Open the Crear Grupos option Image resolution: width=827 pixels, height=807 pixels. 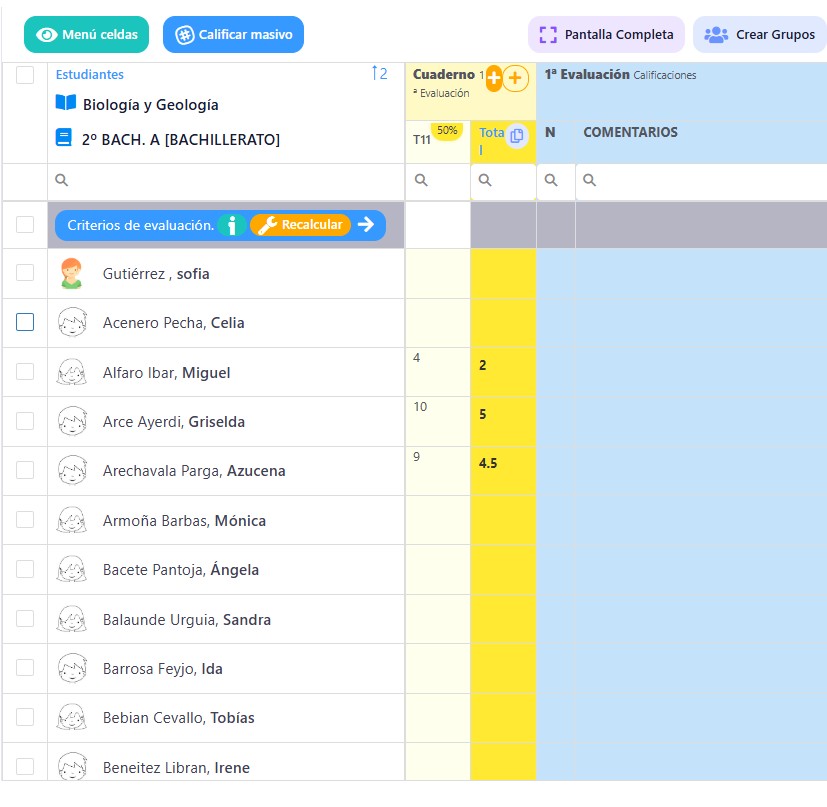(760, 34)
